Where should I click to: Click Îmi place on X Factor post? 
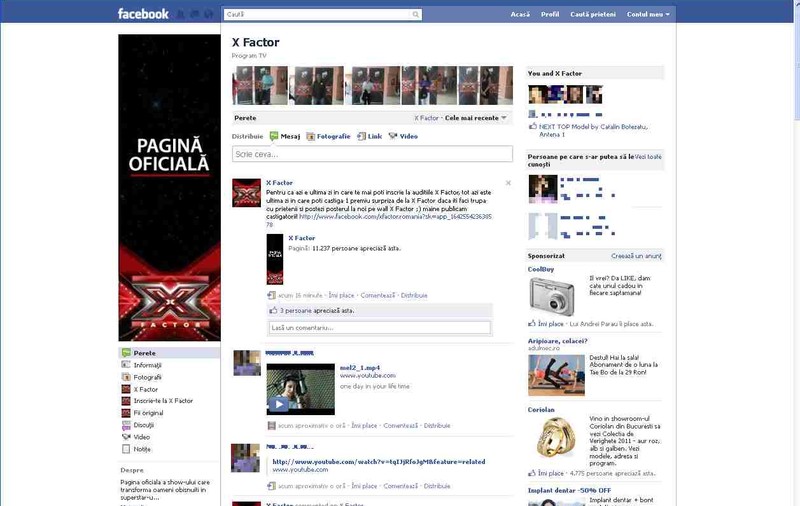(x=341, y=295)
